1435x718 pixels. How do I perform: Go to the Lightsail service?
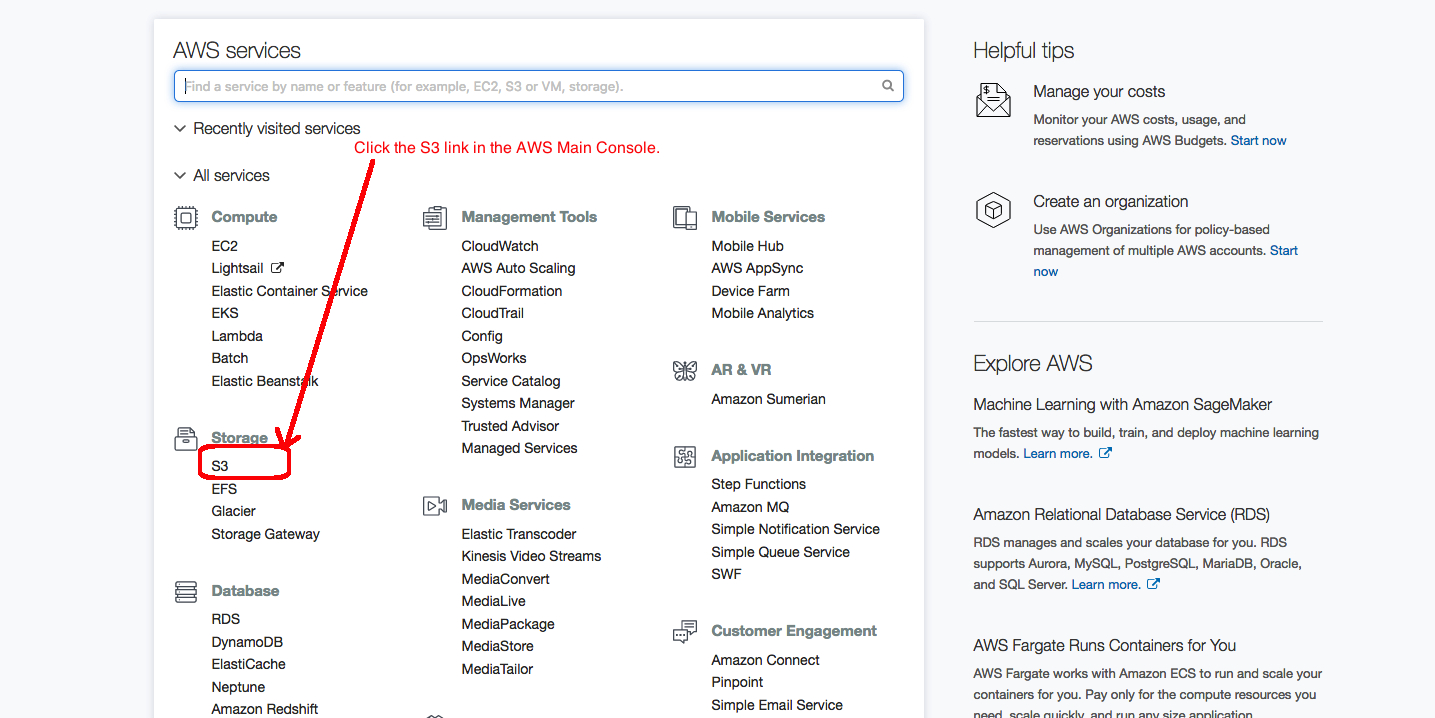point(238,268)
